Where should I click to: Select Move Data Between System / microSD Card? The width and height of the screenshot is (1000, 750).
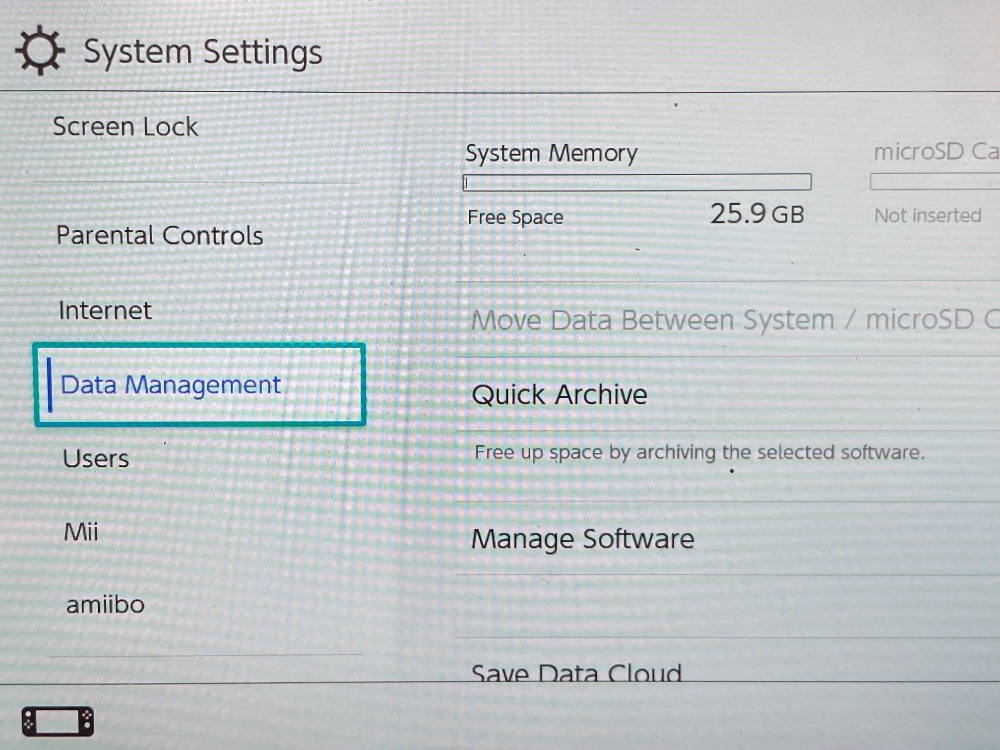pos(735,321)
